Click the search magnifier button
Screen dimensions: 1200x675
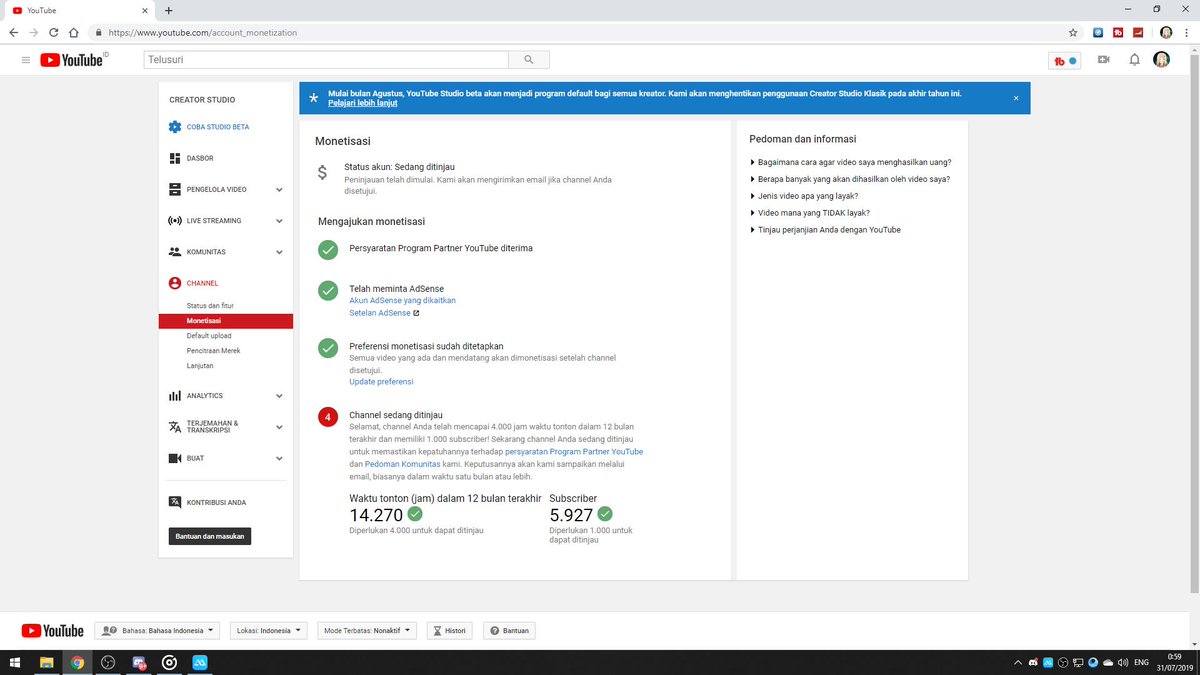point(528,60)
